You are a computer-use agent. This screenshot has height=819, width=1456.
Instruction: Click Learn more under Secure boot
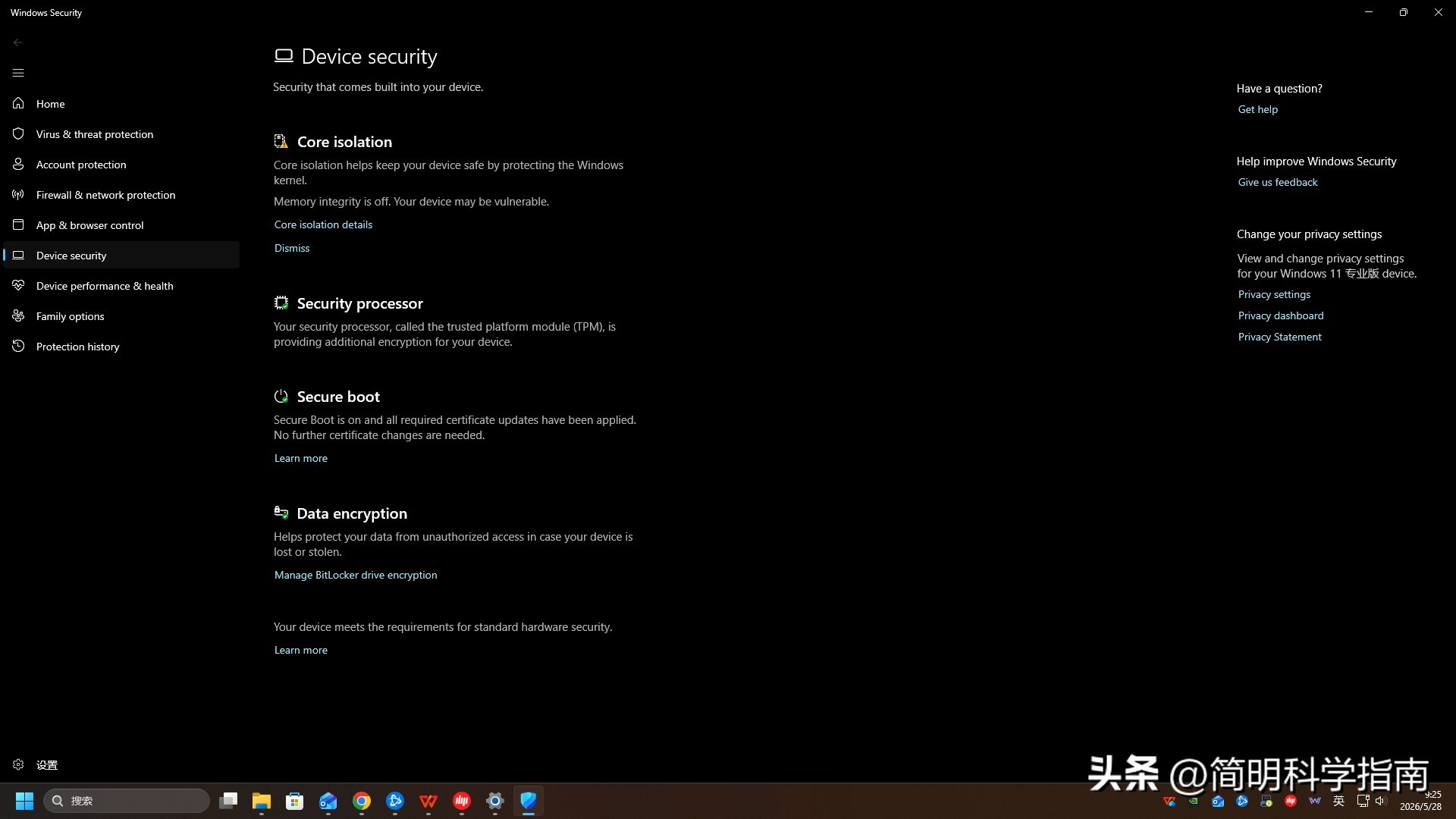[x=301, y=458]
